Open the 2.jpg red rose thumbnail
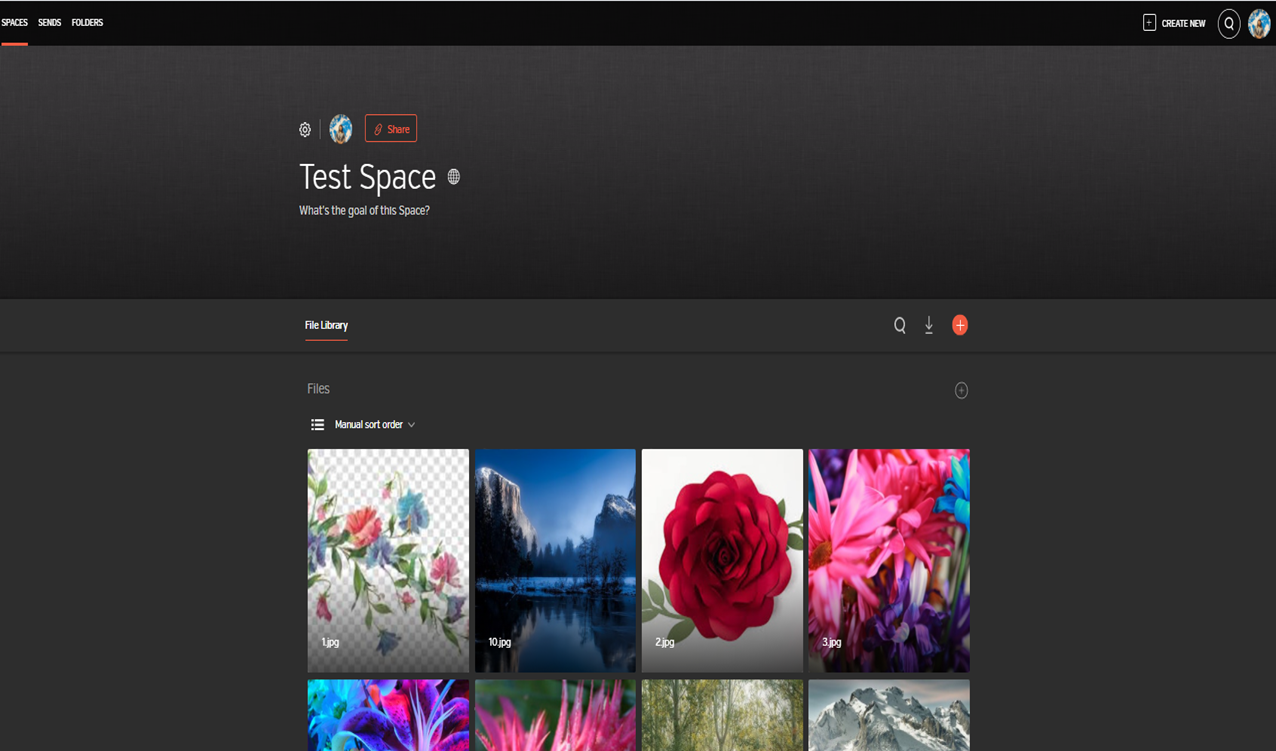1276x751 pixels. click(722, 560)
